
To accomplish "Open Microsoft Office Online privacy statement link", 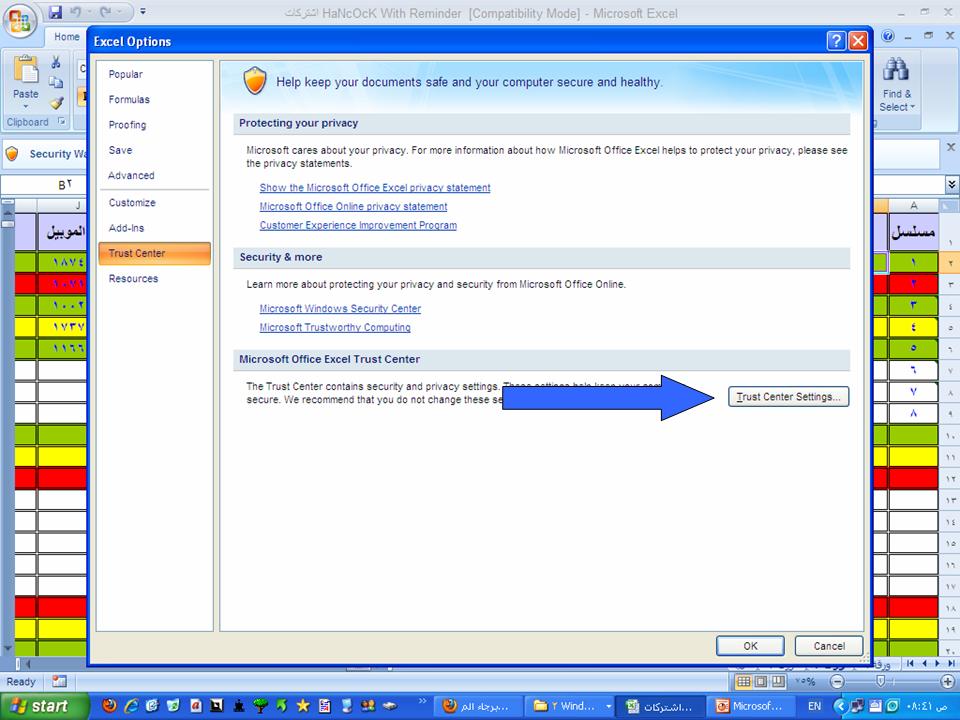I will pyautogui.click(x=353, y=206).
